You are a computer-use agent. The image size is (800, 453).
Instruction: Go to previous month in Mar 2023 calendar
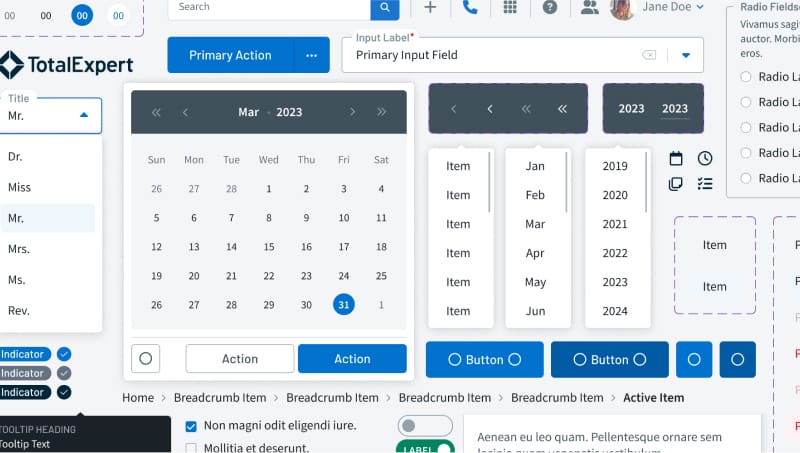(x=185, y=112)
